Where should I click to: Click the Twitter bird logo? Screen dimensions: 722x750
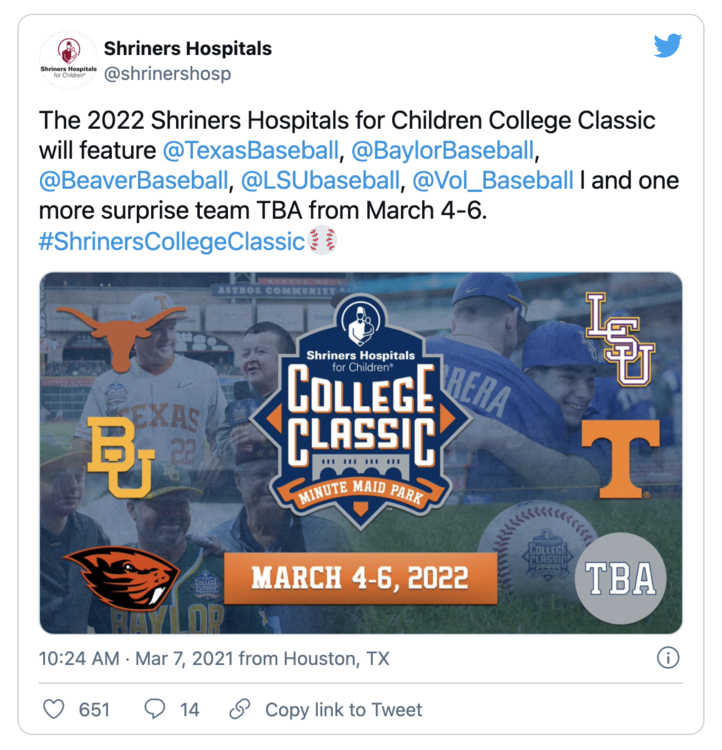[667, 46]
